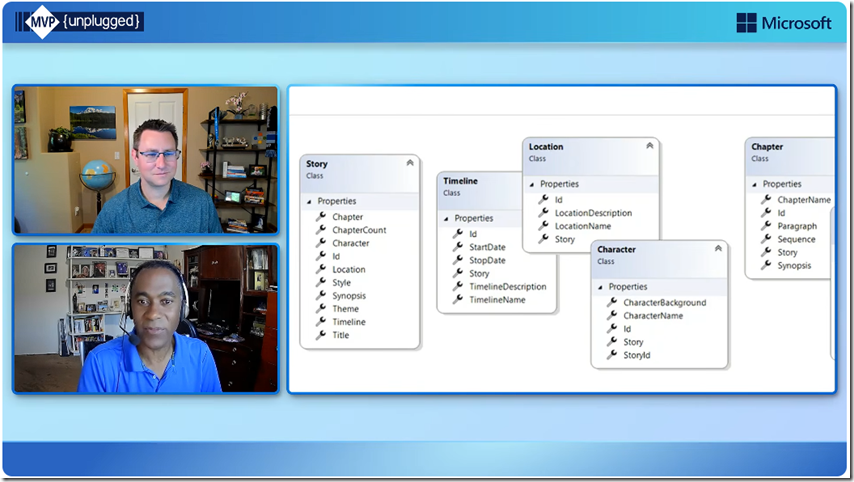Select the CharacterName property

pos(653,316)
